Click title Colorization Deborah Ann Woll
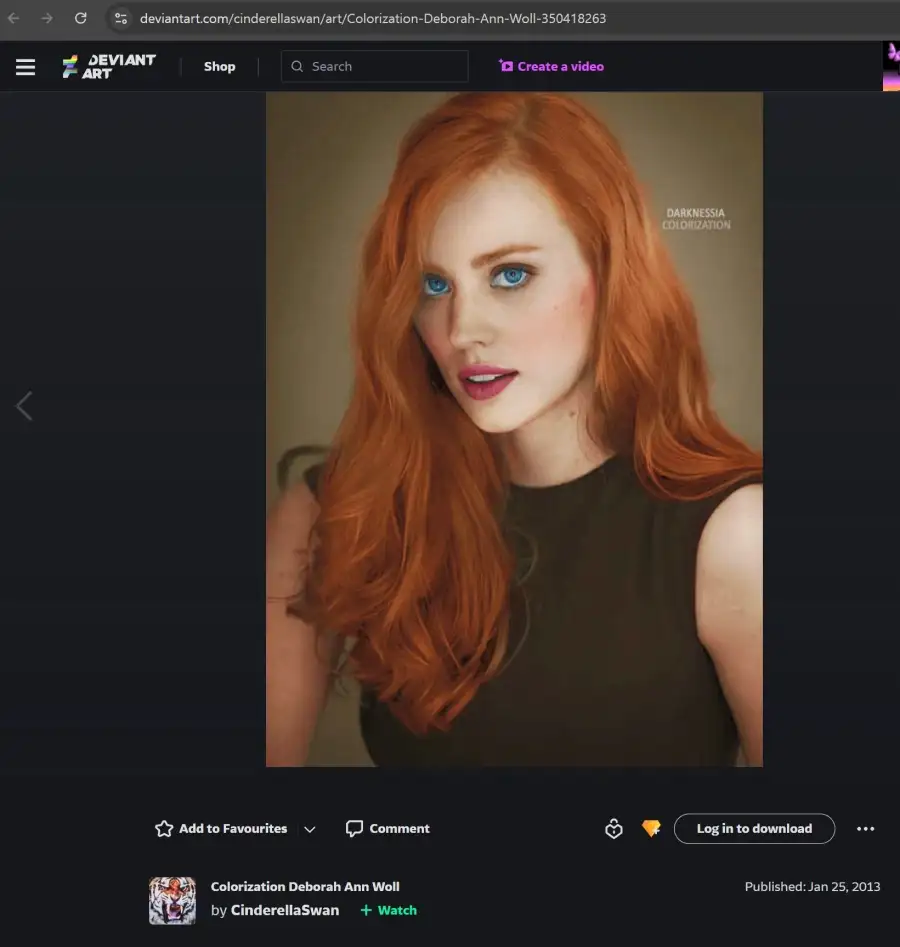 pyautogui.click(x=305, y=887)
